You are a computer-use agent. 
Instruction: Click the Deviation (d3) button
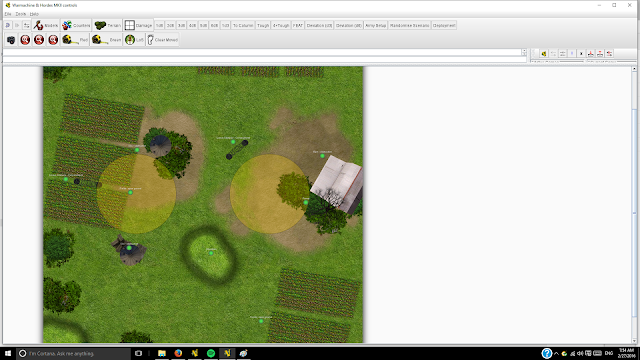[x=319, y=25]
